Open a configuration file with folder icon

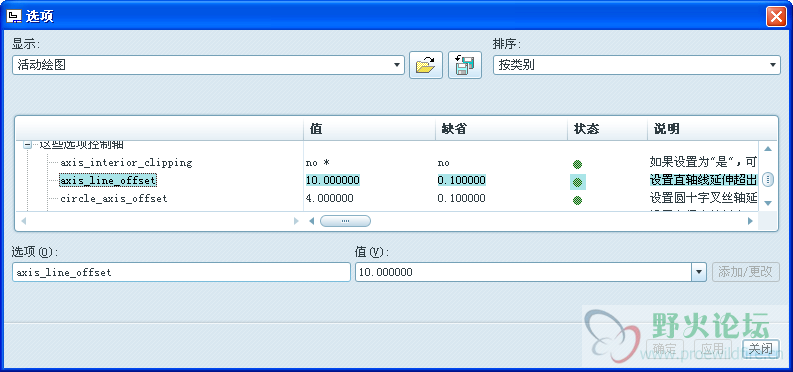point(426,65)
